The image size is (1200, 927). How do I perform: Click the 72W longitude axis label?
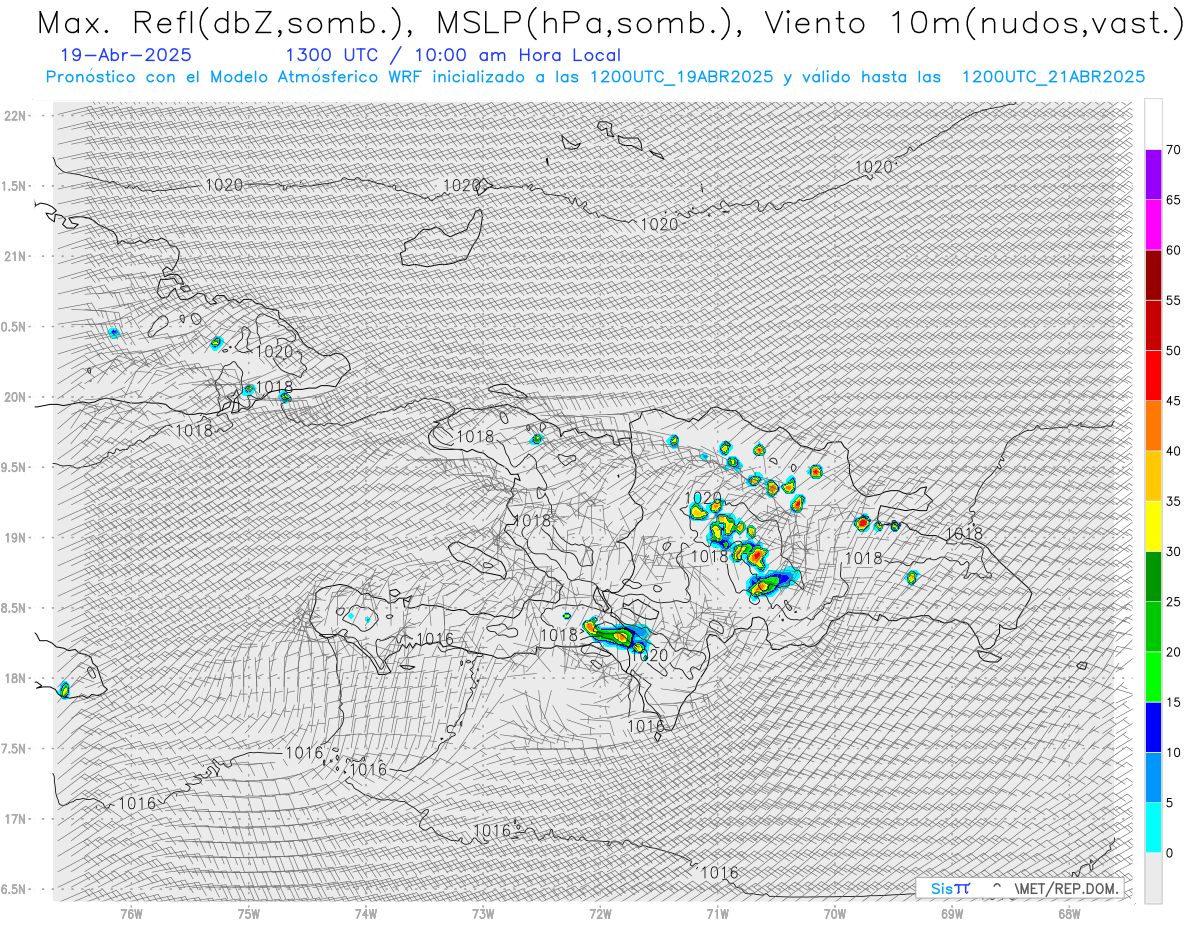tap(600, 913)
